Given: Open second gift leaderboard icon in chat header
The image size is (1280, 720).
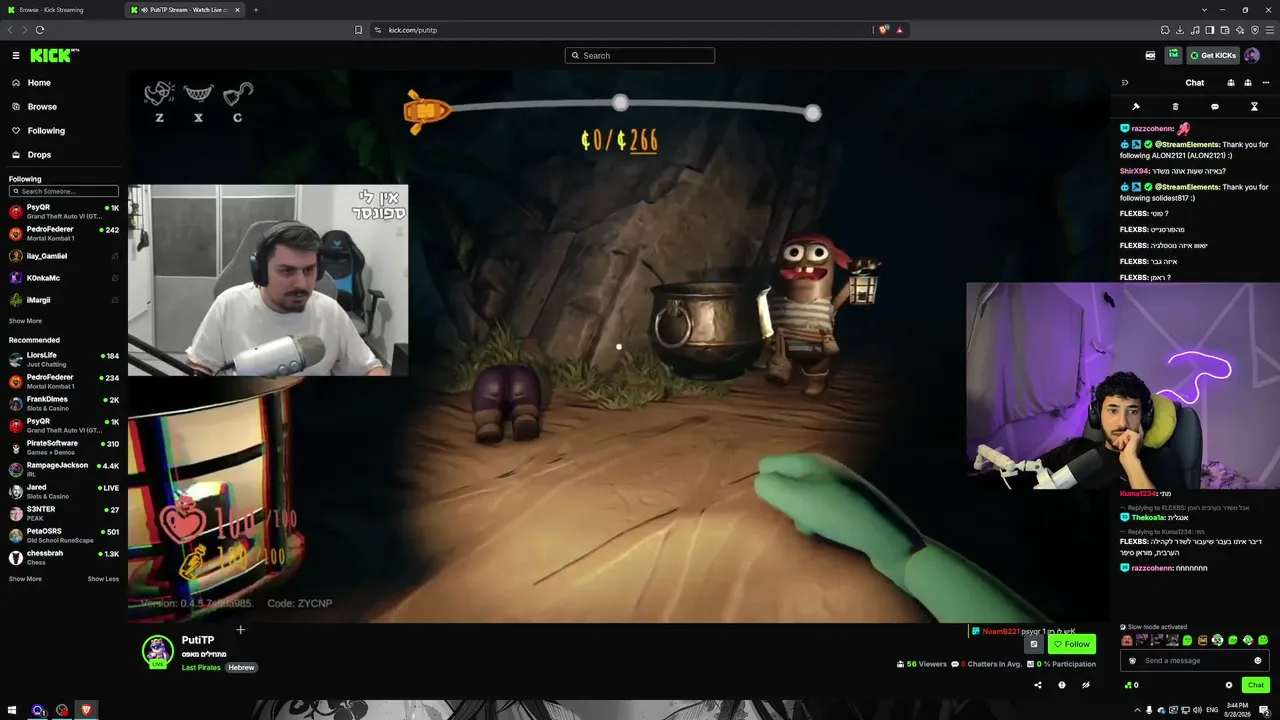Looking at the screenshot, I should click(1247, 83).
